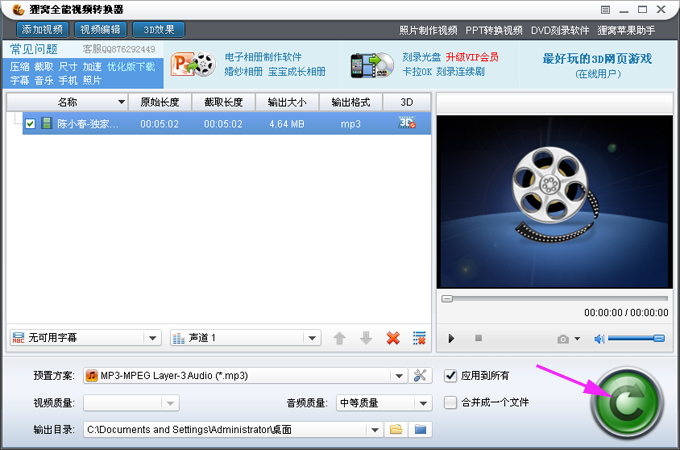The image size is (680, 450).
Task: Adjust the volume slider
Action: tap(636, 339)
